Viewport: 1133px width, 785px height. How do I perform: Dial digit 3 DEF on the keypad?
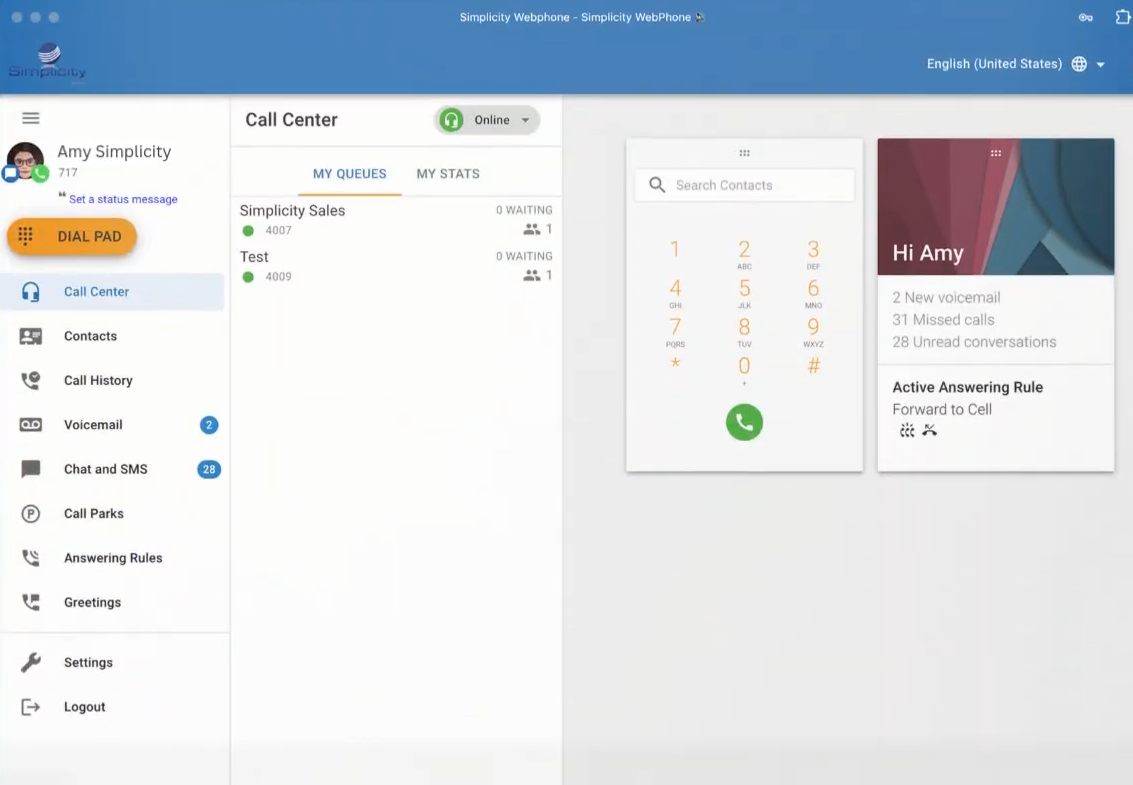click(813, 254)
